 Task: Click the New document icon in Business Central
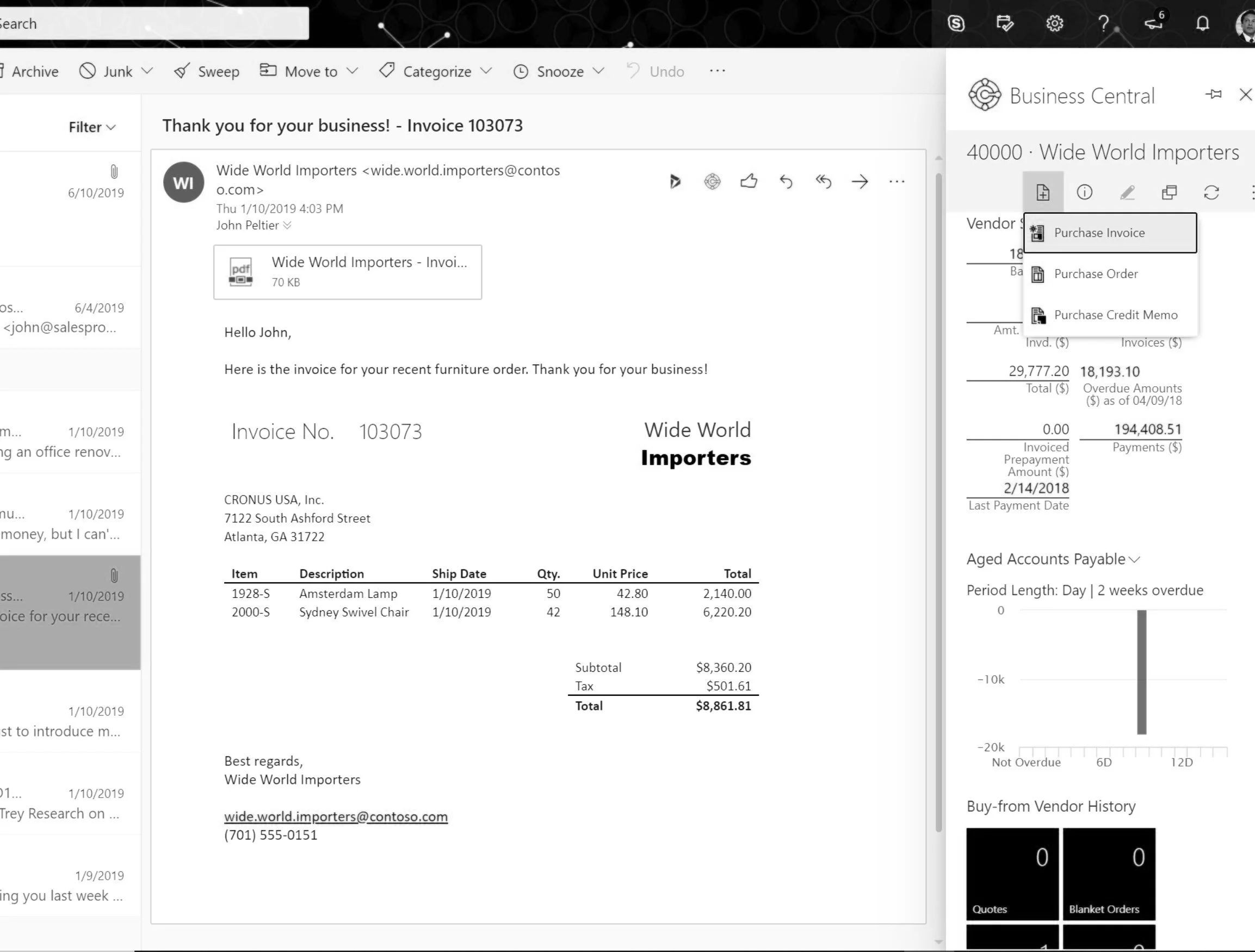[x=1043, y=193]
